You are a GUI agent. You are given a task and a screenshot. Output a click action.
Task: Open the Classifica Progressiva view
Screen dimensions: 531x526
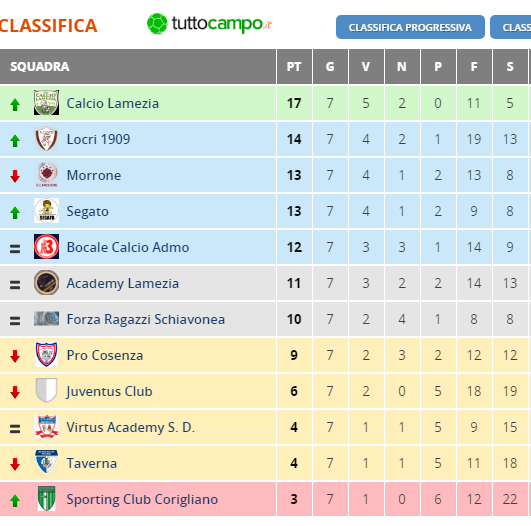point(410,27)
